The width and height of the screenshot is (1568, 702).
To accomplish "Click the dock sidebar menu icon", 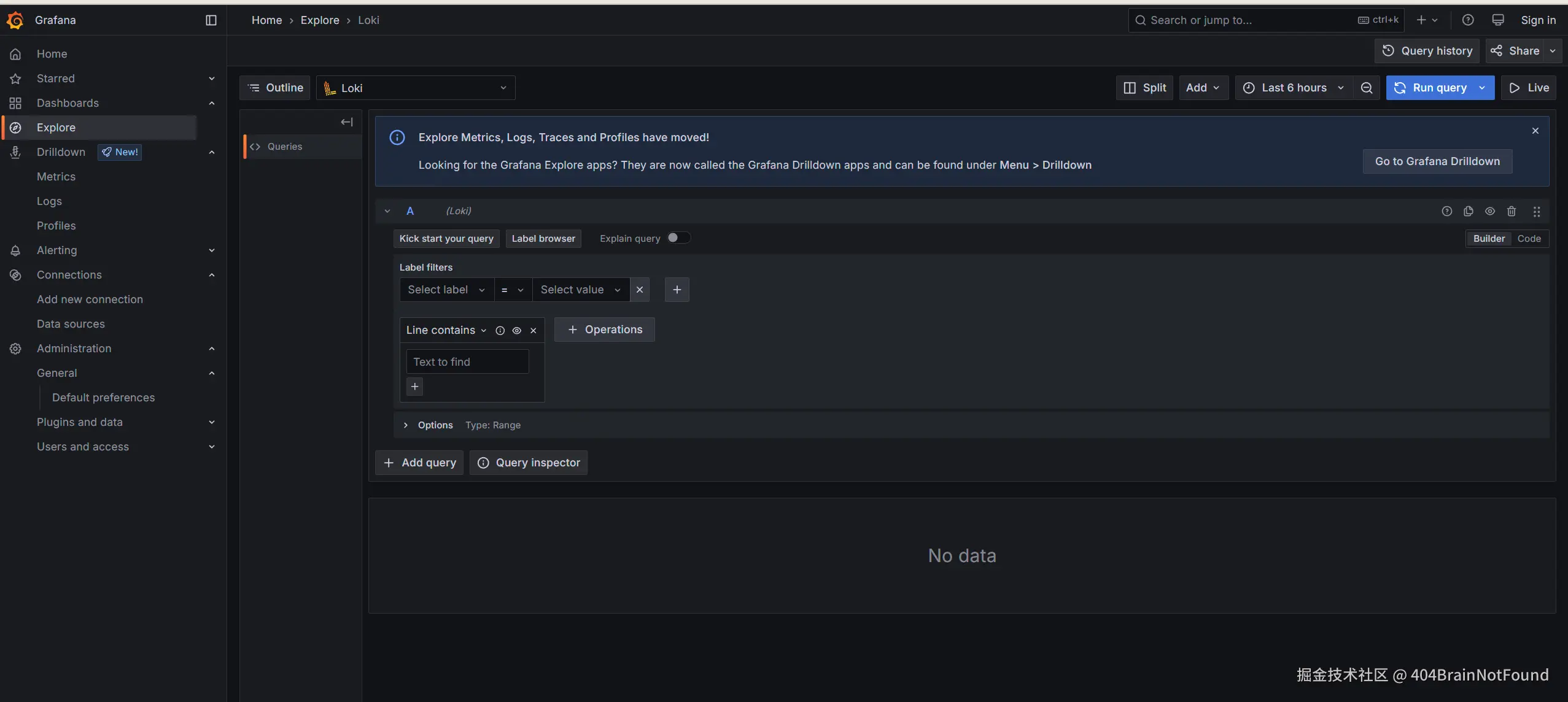I will [x=211, y=20].
